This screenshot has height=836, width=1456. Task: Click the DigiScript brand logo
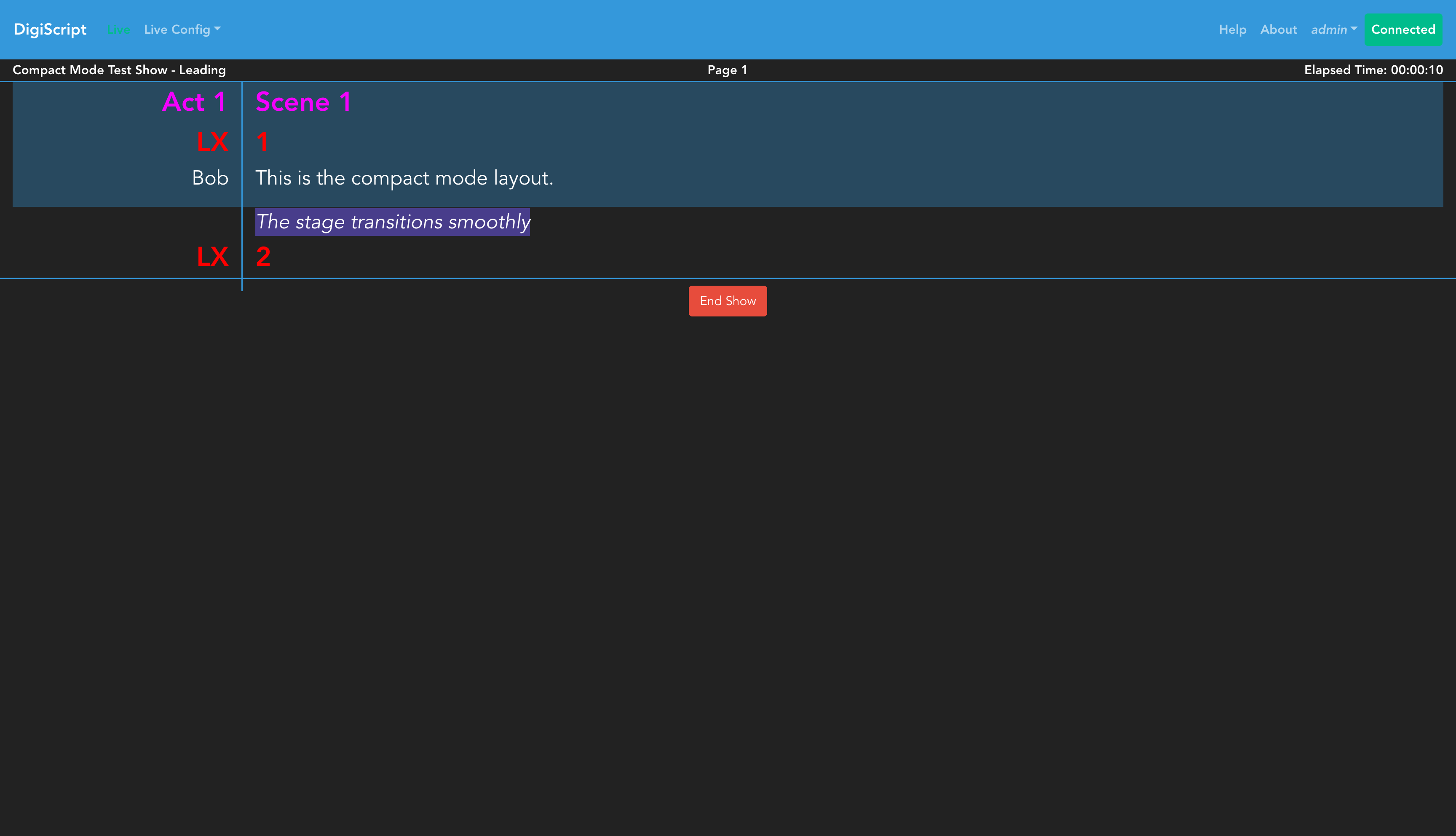pos(50,29)
